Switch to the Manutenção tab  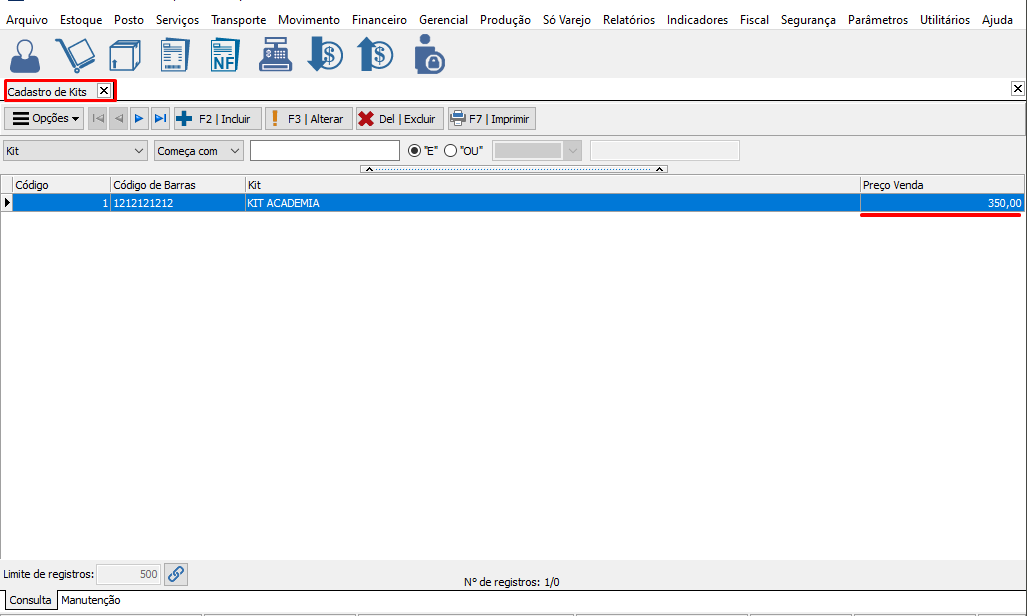tap(91, 600)
